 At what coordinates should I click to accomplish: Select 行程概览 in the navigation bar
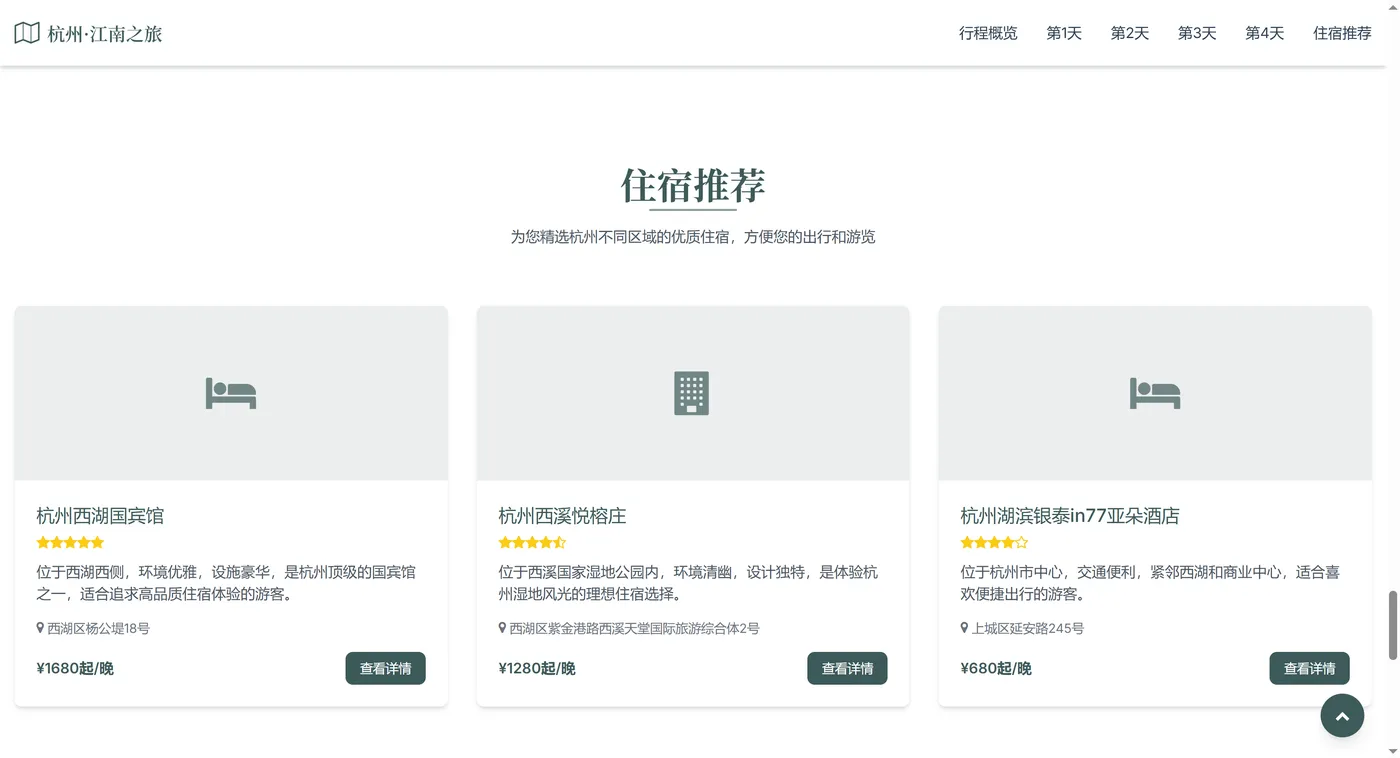988,33
